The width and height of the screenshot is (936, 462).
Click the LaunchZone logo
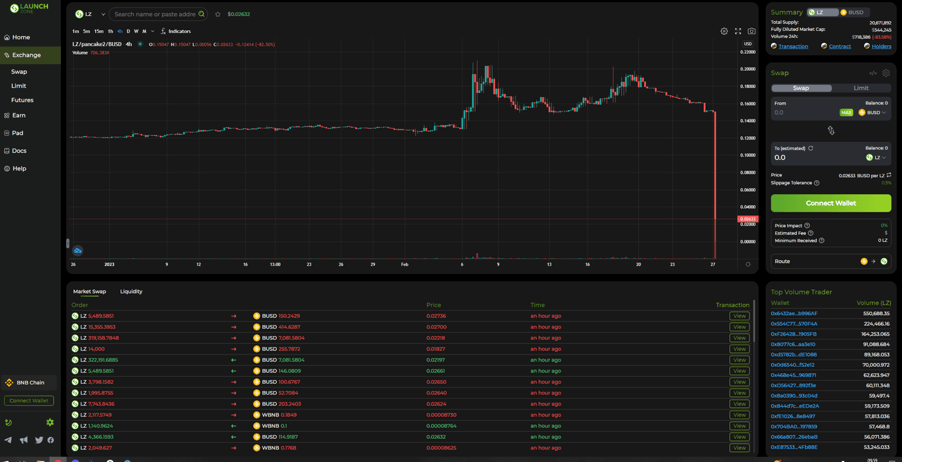[29, 8]
